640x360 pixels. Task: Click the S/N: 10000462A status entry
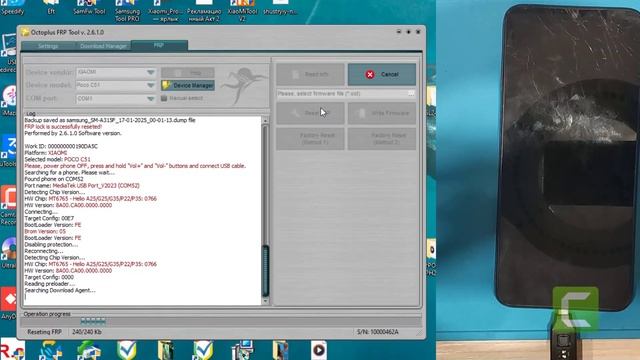378,332
